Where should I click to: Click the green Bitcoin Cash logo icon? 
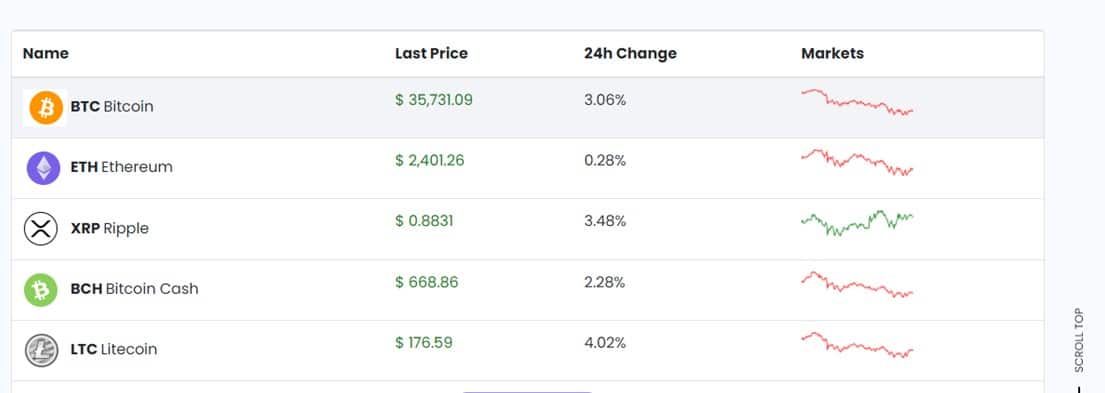[x=41, y=290]
